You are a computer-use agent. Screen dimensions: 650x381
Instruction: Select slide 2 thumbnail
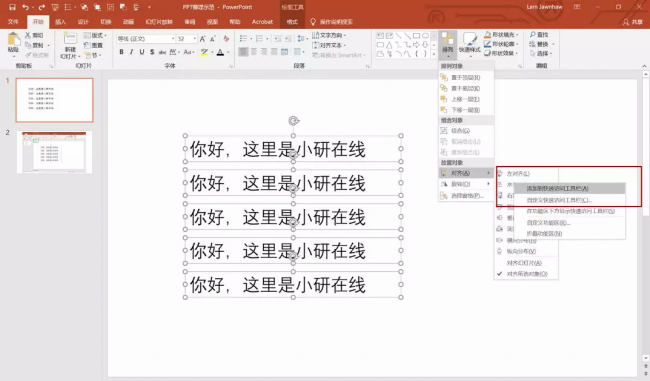coord(54,152)
